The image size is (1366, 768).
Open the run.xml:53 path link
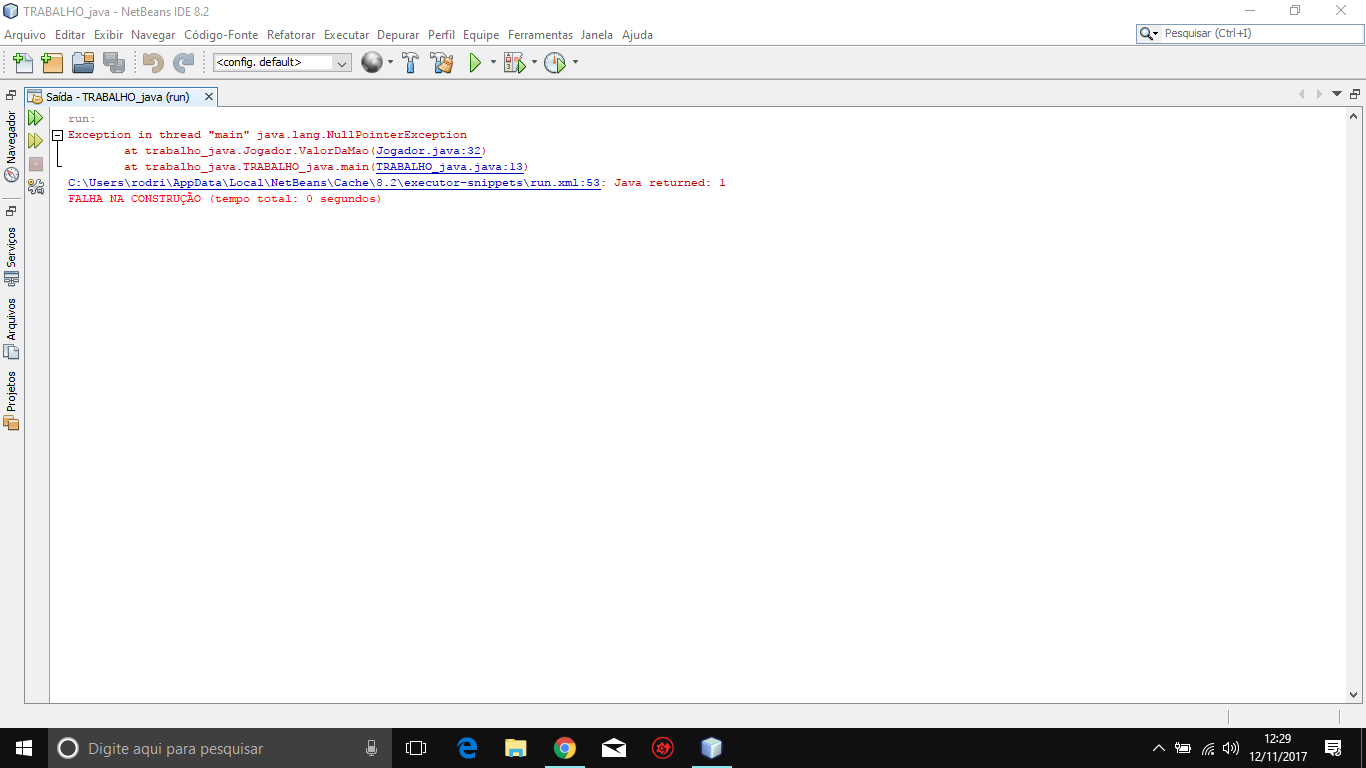click(x=334, y=183)
